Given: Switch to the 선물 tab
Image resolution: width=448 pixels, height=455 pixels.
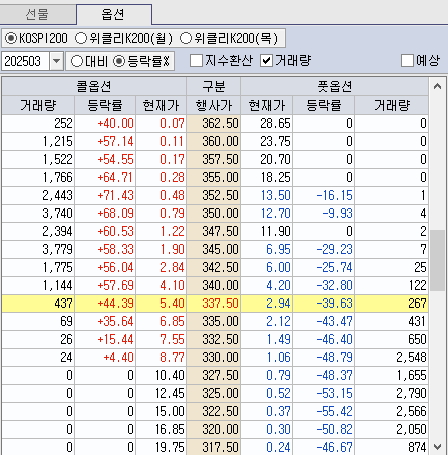Looking at the screenshot, I should (x=38, y=15).
